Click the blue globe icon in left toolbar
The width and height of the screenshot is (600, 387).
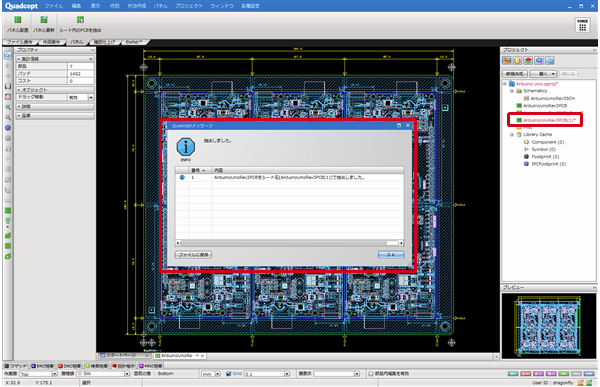click(8, 128)
